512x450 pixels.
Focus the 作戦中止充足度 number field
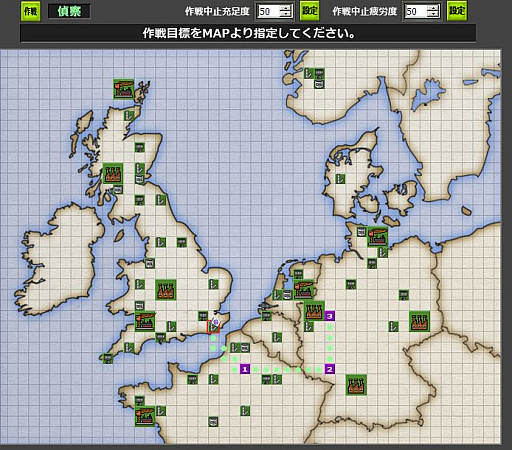click(269, 11)
